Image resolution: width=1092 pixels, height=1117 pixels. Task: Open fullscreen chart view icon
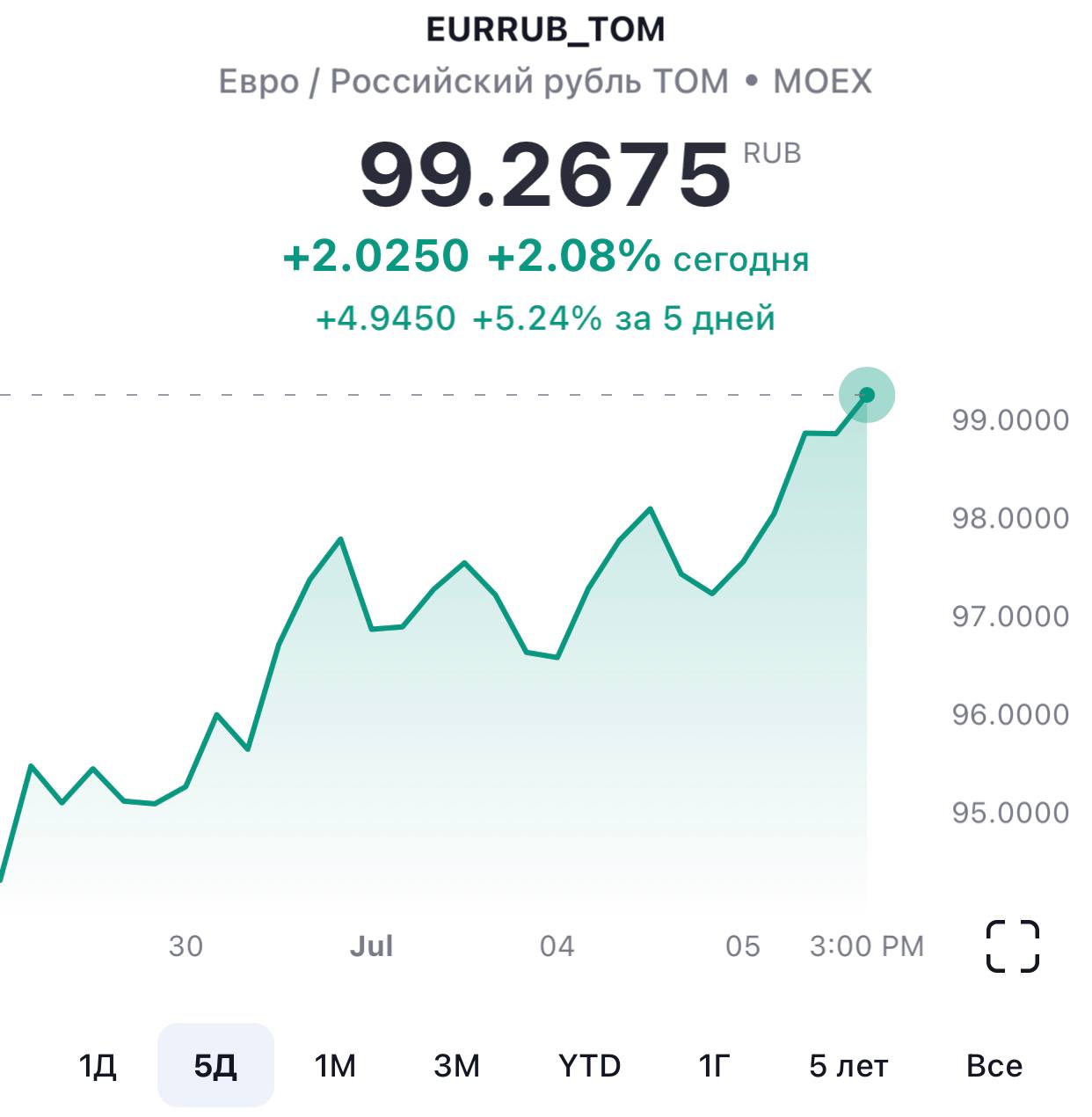(x=1012, y=946)
